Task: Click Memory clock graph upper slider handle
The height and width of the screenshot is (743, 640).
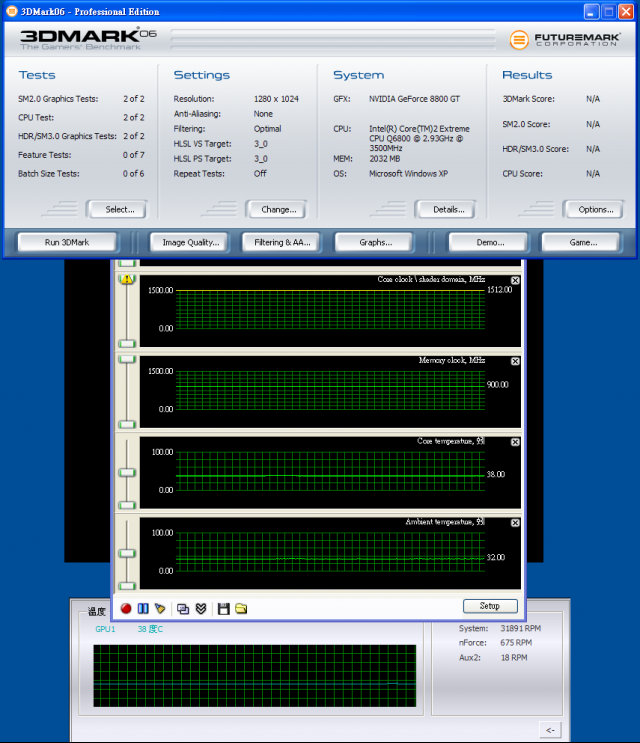Action: coord(127,359)
